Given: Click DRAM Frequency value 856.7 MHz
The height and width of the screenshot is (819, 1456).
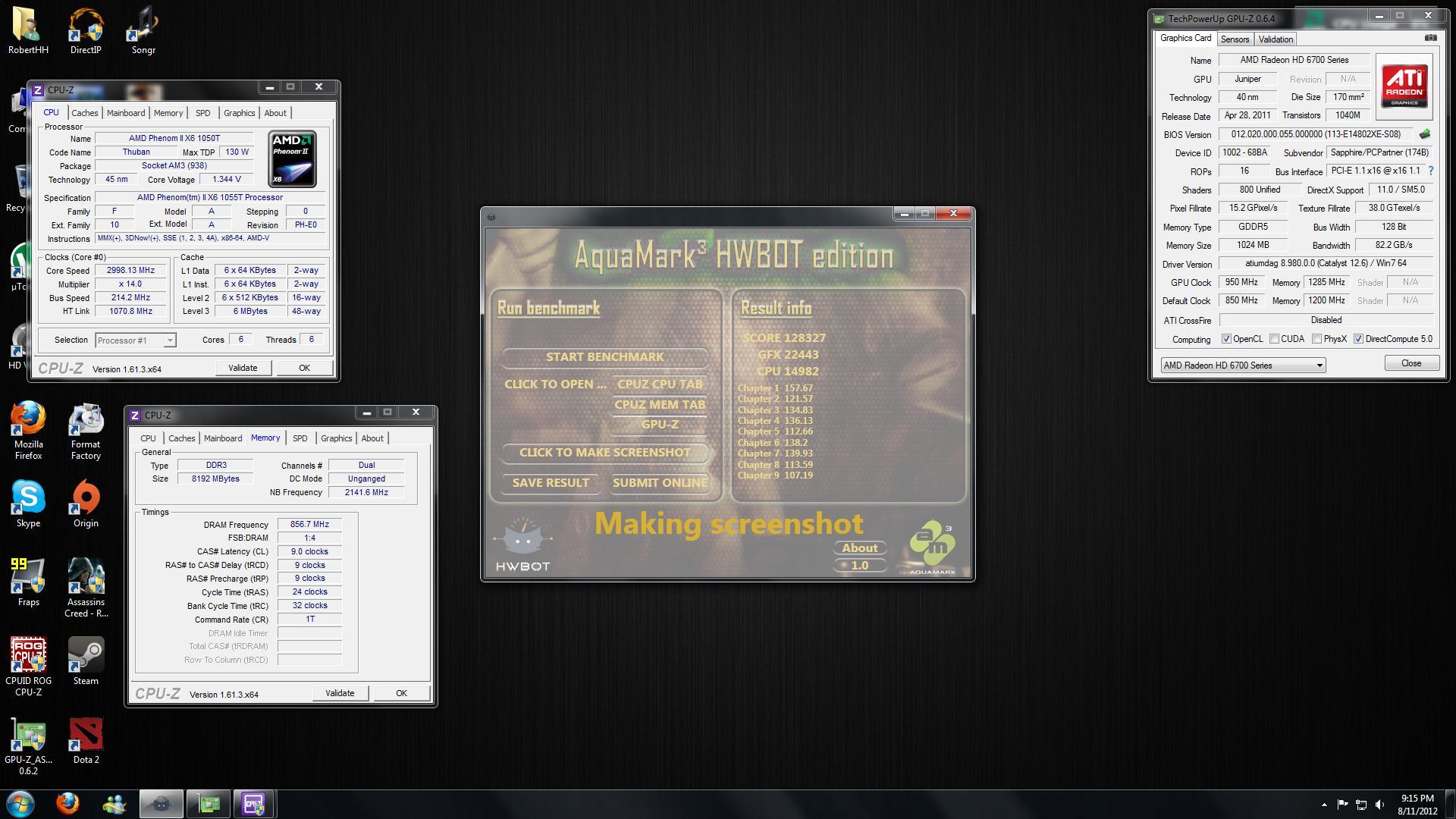Looking at the screenshot, I should click(x=309, y=525).
